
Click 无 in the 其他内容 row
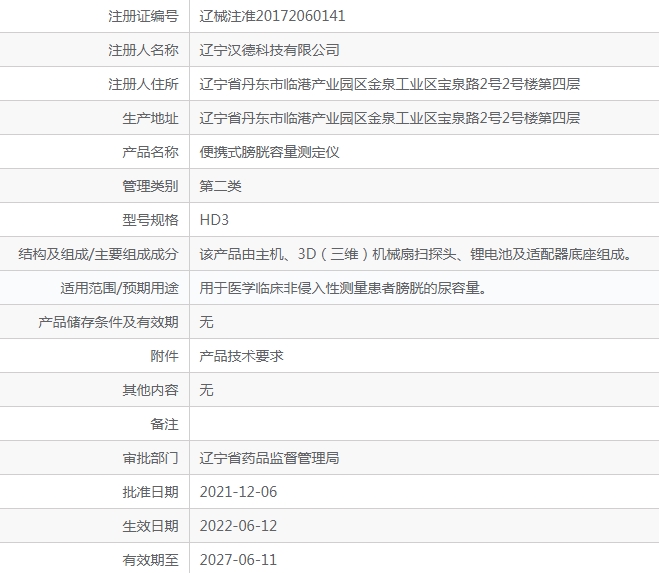[x=206, y=390]
